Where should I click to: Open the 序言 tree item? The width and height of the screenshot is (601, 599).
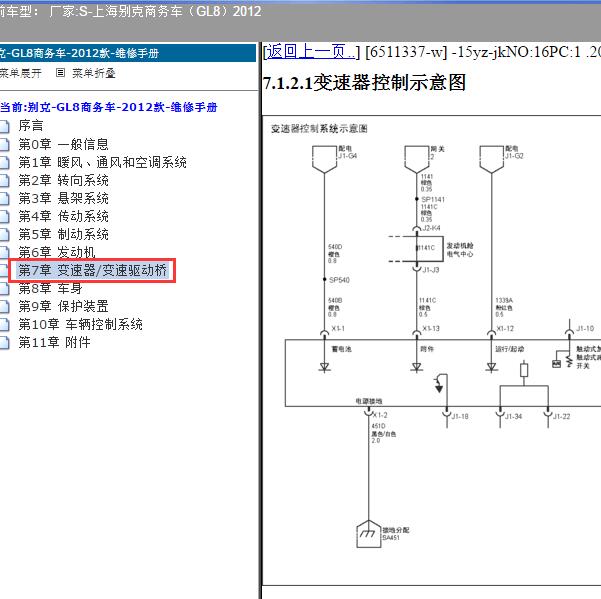tap(31, 126)
